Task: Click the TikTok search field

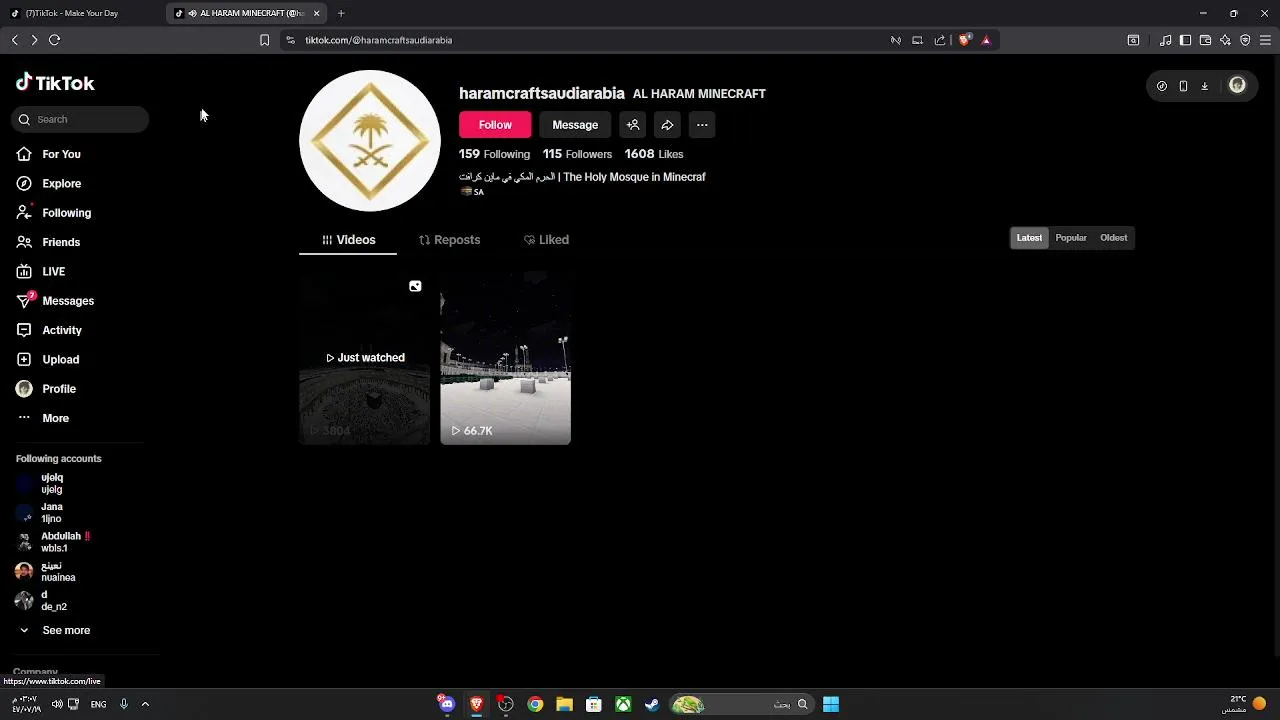Action: point(80,119)
